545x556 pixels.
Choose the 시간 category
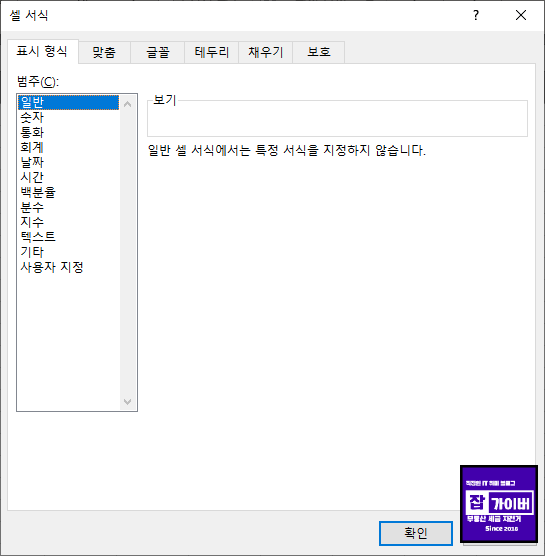click(x=68, y=177)
